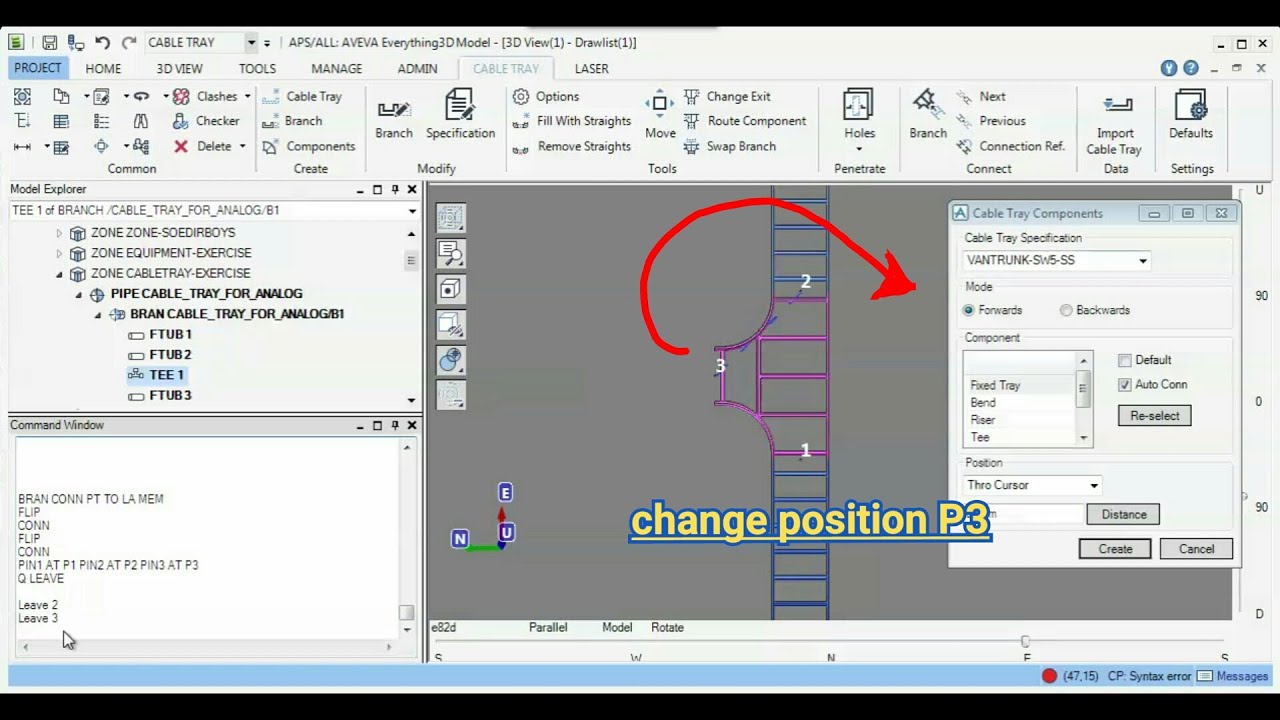Open Messages in status bar
This screenshot has height=720, width=1280.
pos(1233,676)
